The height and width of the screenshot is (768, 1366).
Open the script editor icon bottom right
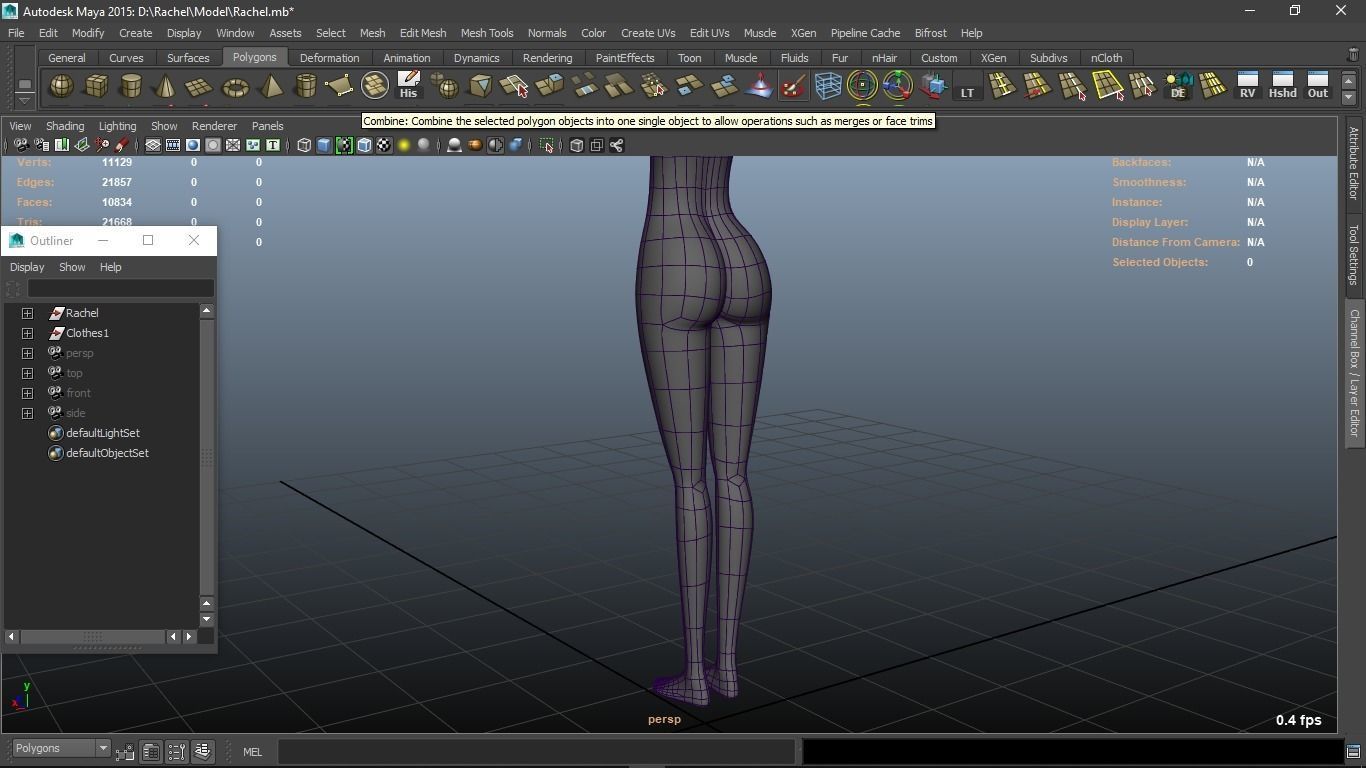tap(1353, 751)
